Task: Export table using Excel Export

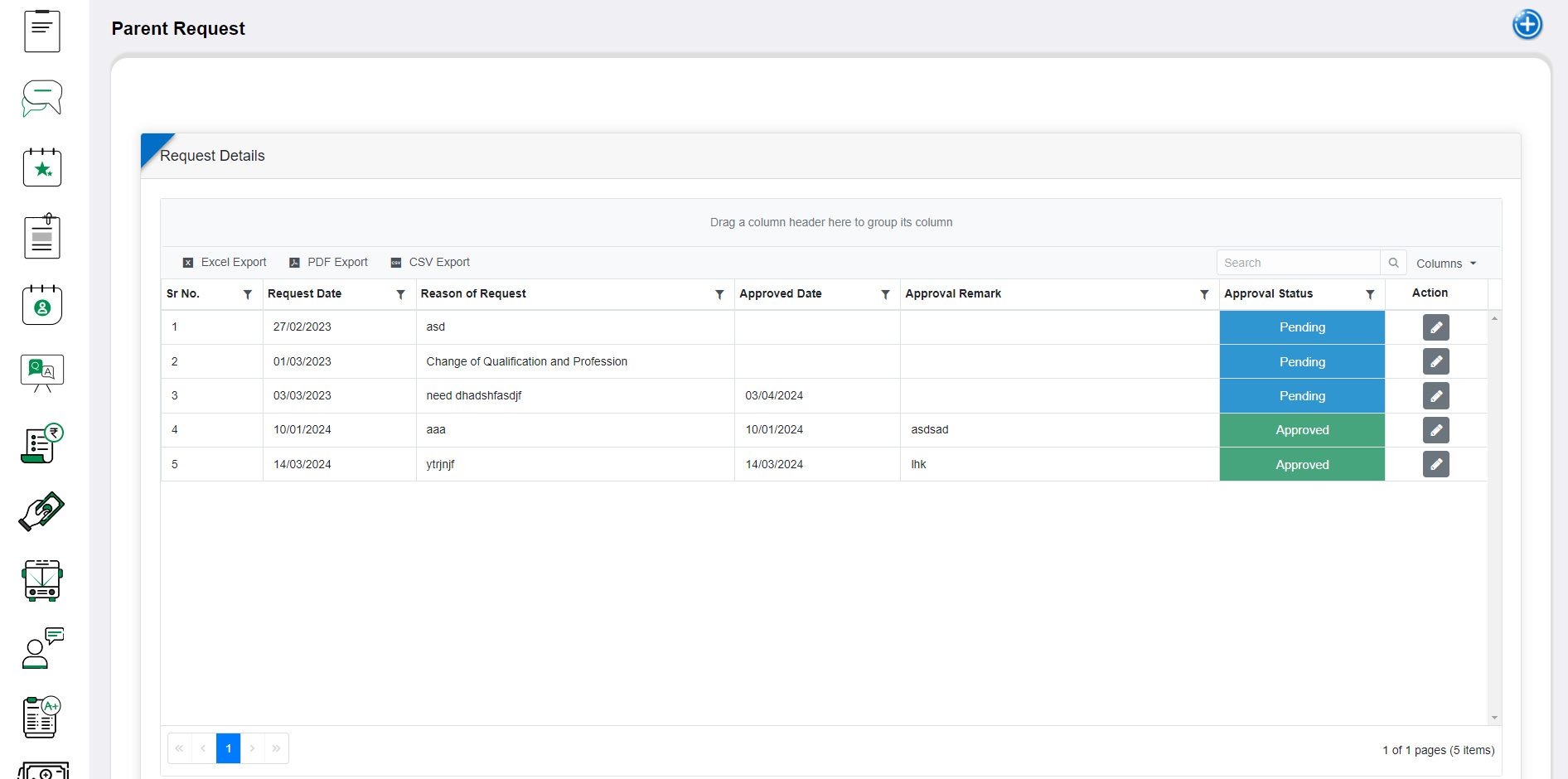Action: pos(225,263)
